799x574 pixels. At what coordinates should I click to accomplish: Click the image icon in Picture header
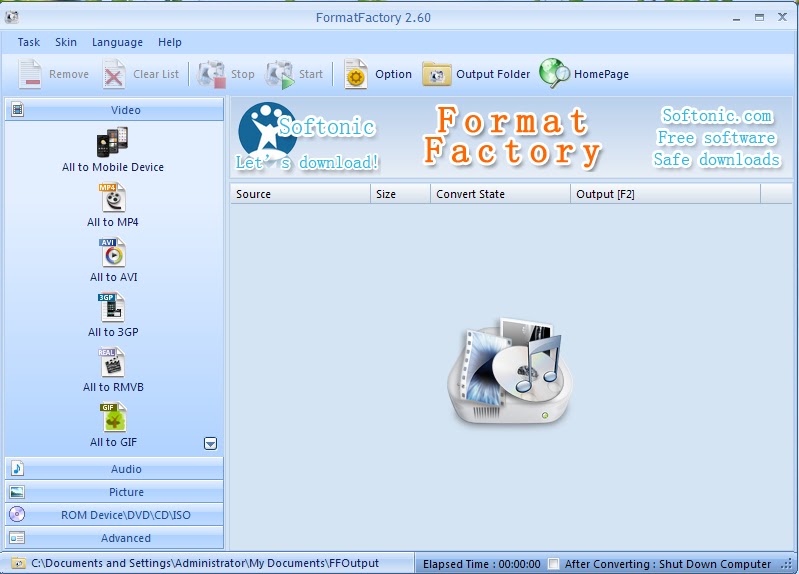17,492
